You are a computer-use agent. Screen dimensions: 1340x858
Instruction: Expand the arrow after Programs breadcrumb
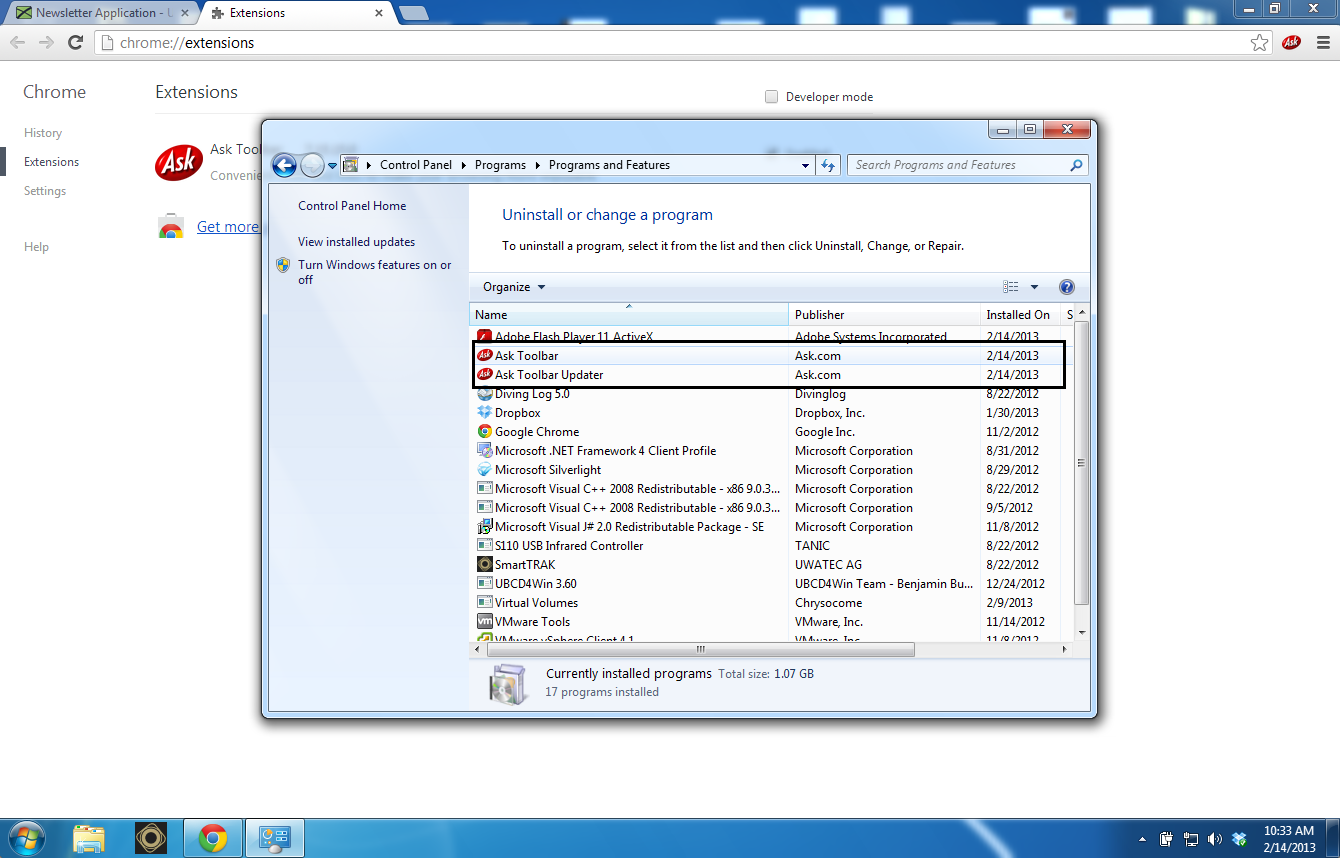coord(537,166)
